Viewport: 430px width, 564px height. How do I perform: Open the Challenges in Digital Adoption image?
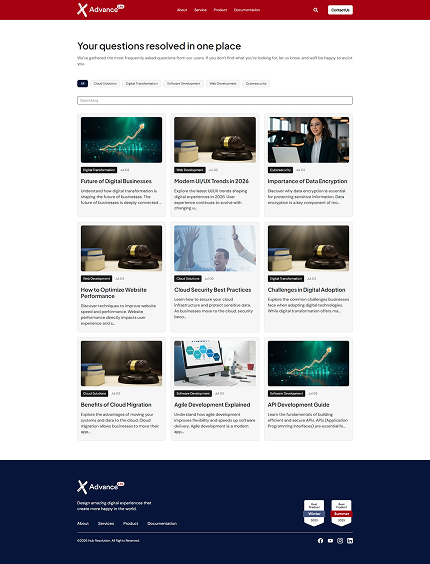pos(308,248)
